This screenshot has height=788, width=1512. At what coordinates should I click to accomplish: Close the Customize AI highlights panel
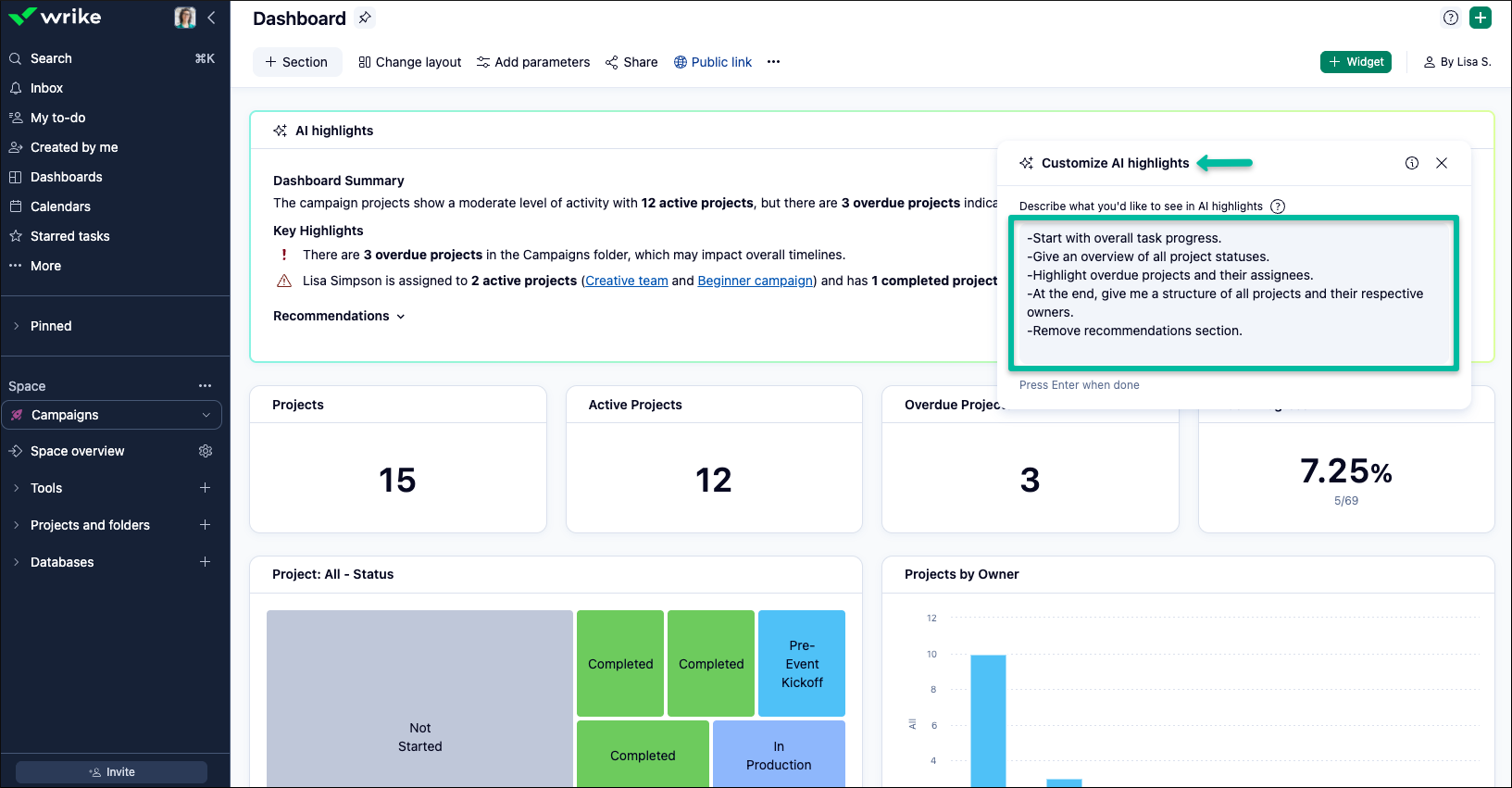[x=1442, y=163]
